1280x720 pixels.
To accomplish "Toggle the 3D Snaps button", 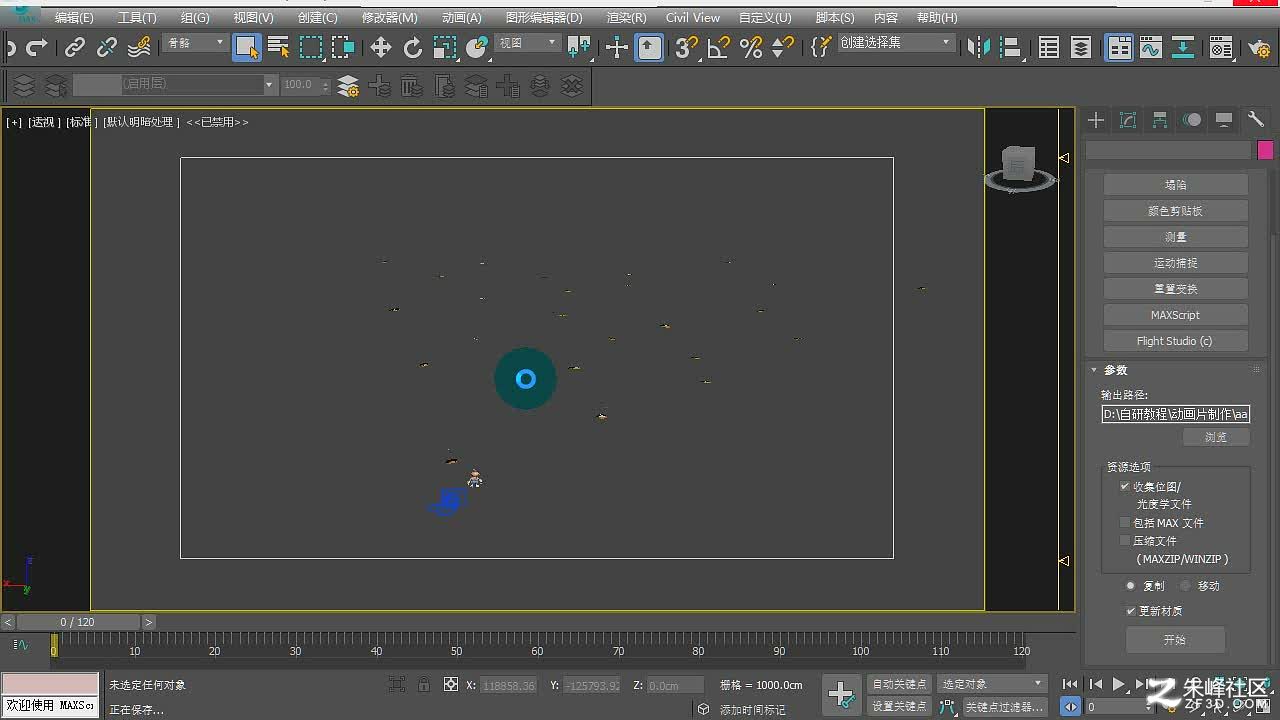I will pyautogui.click(x=687, y=47).
